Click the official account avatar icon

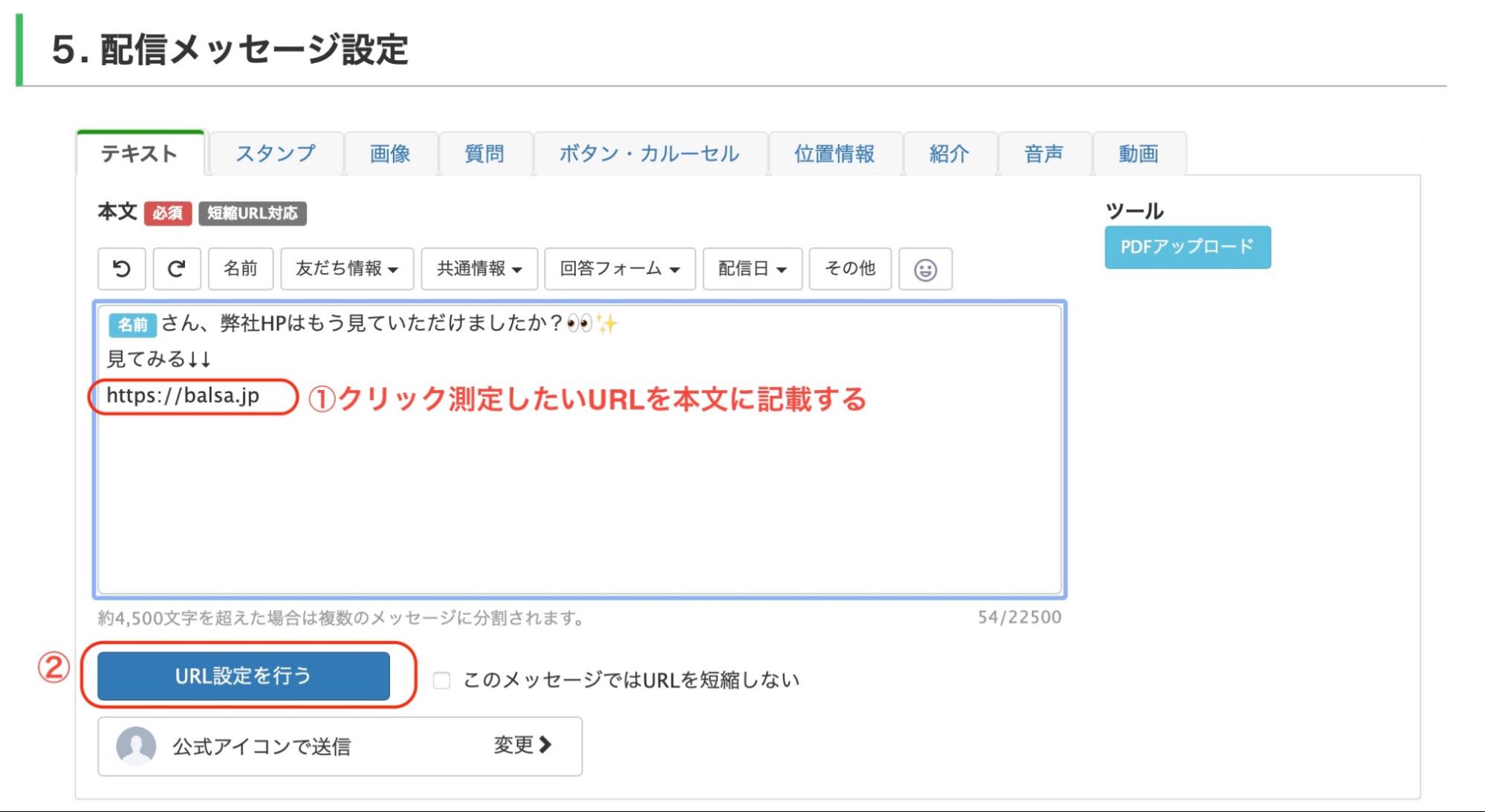[138, 747]
